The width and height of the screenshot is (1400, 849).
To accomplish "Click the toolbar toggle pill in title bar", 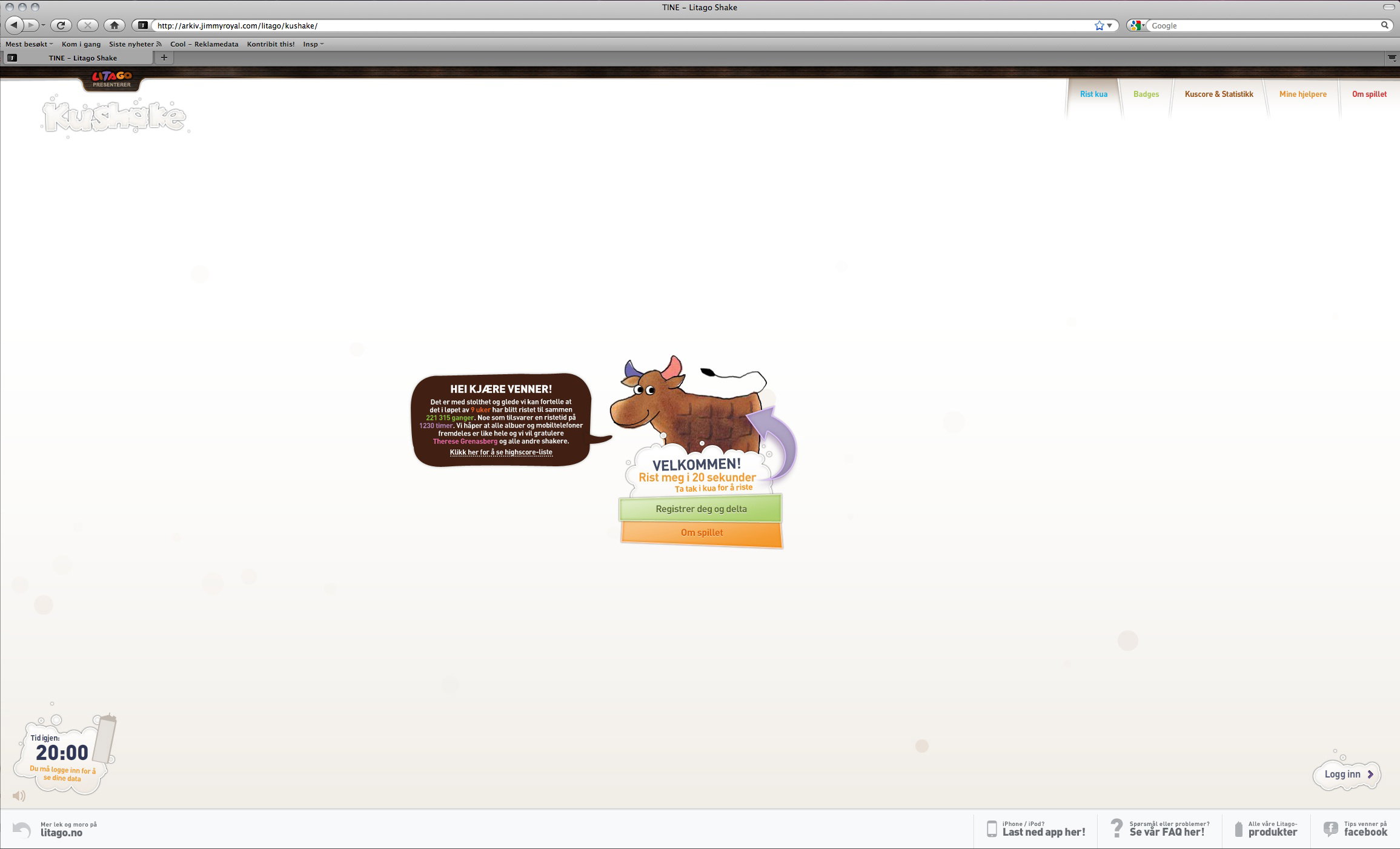I will (1388, 7).
